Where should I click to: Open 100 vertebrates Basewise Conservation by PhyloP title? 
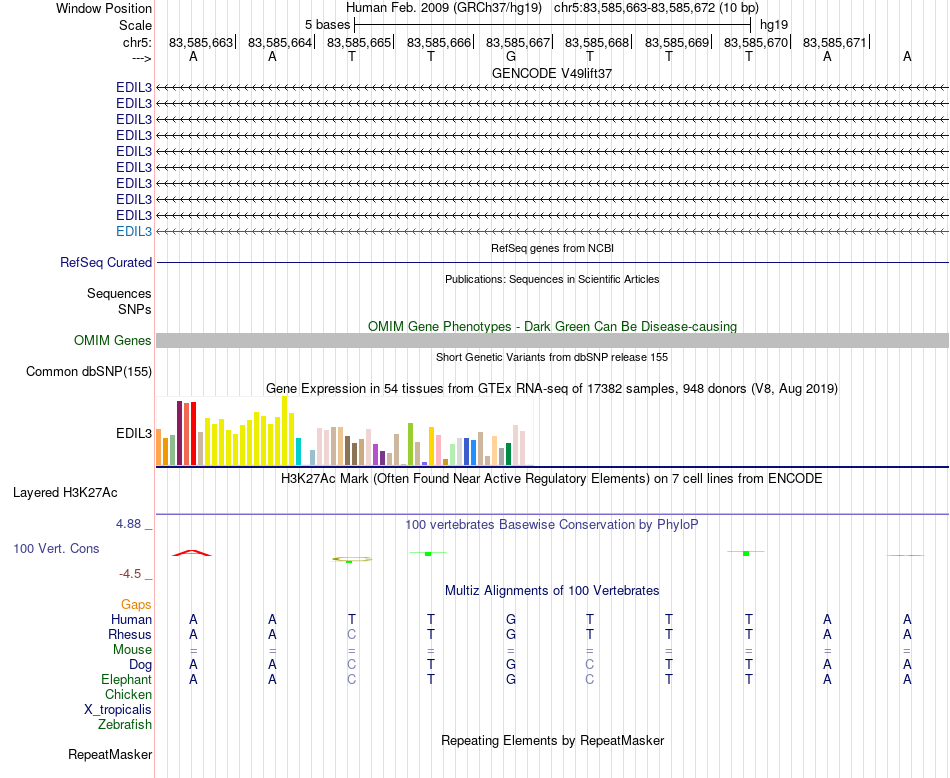552,525
